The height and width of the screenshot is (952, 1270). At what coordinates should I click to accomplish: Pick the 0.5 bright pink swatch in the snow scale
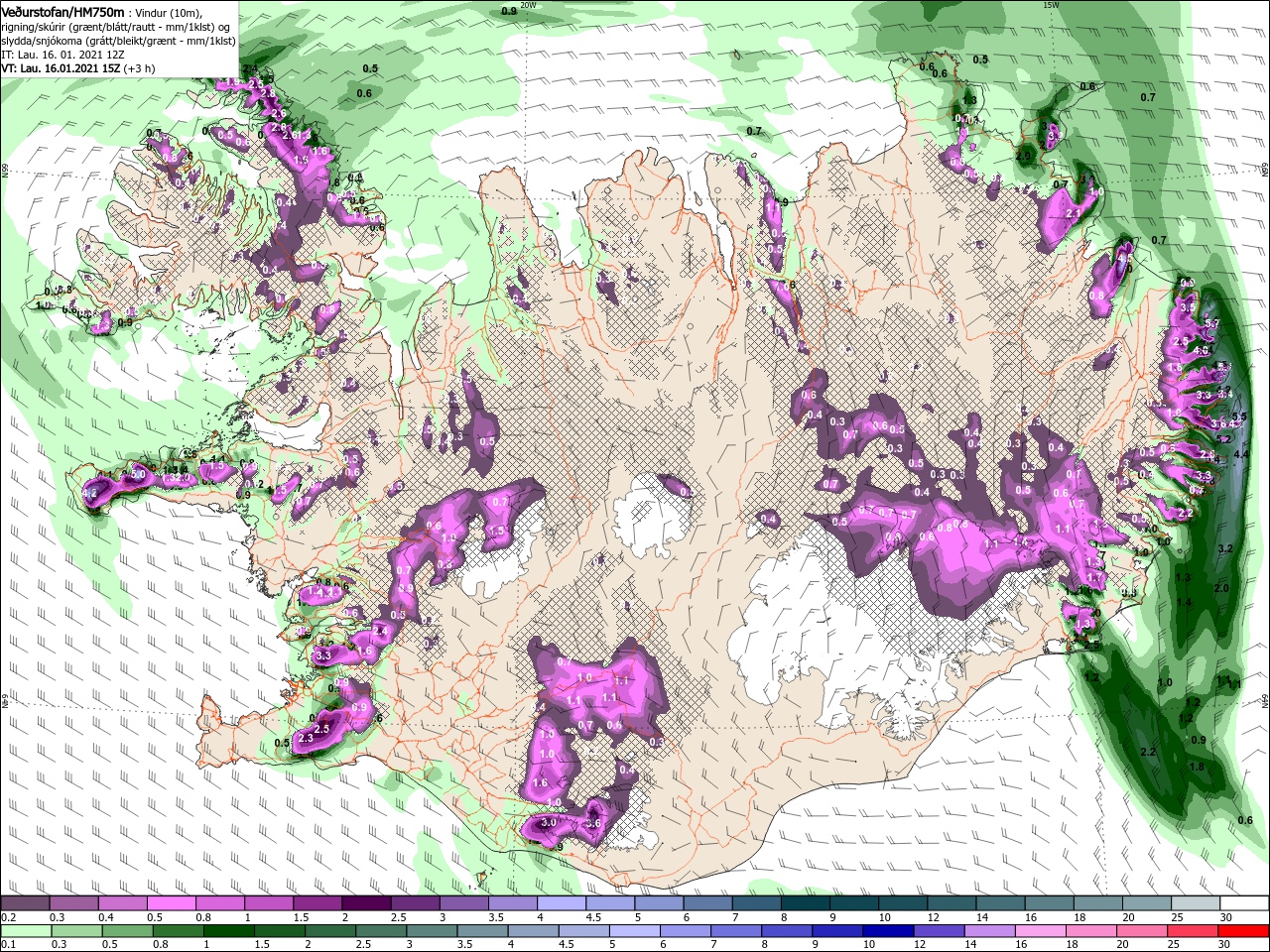171,903
